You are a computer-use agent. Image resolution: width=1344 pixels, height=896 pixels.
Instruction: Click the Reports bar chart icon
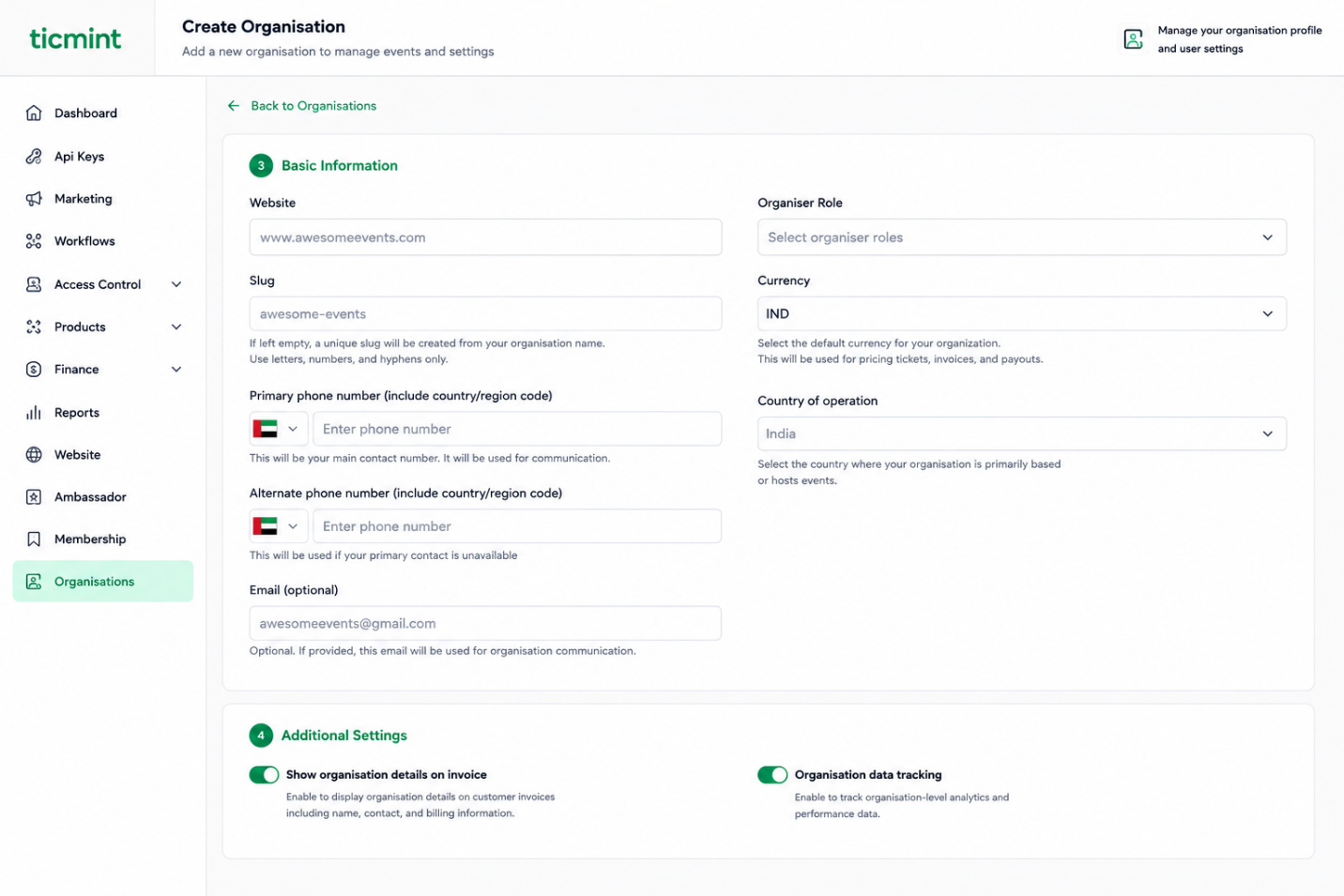pos(34,413)
